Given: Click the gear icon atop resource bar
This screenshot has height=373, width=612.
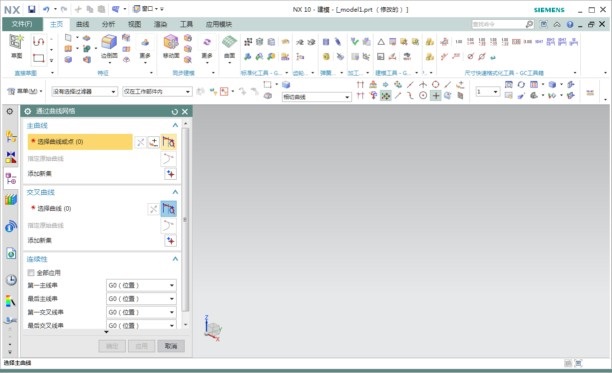Looking at the screenshot, I should tap(10, 111).
